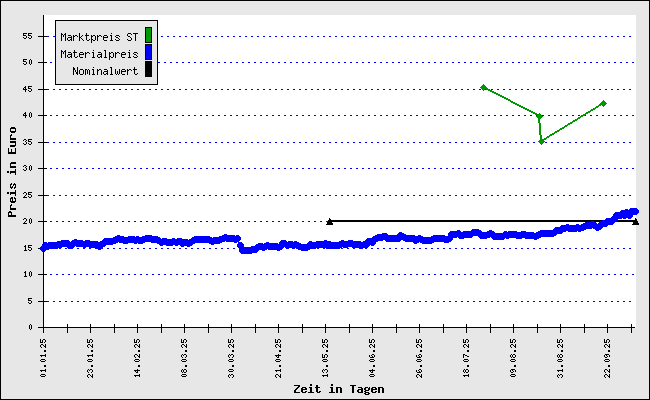Click the start of the blue Materialpreis line
This screenshot has height=400, width=650.
click(43, 246)
